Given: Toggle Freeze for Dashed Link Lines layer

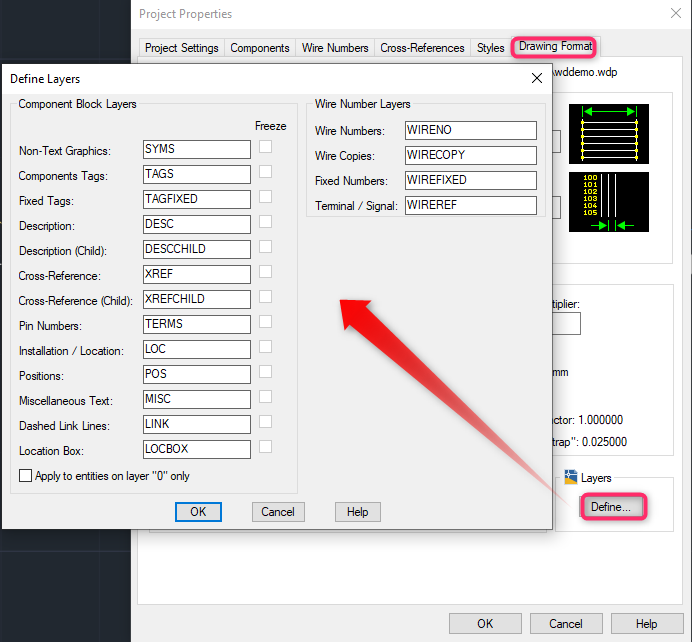Looking at the screenshot, I should (265, 422).
